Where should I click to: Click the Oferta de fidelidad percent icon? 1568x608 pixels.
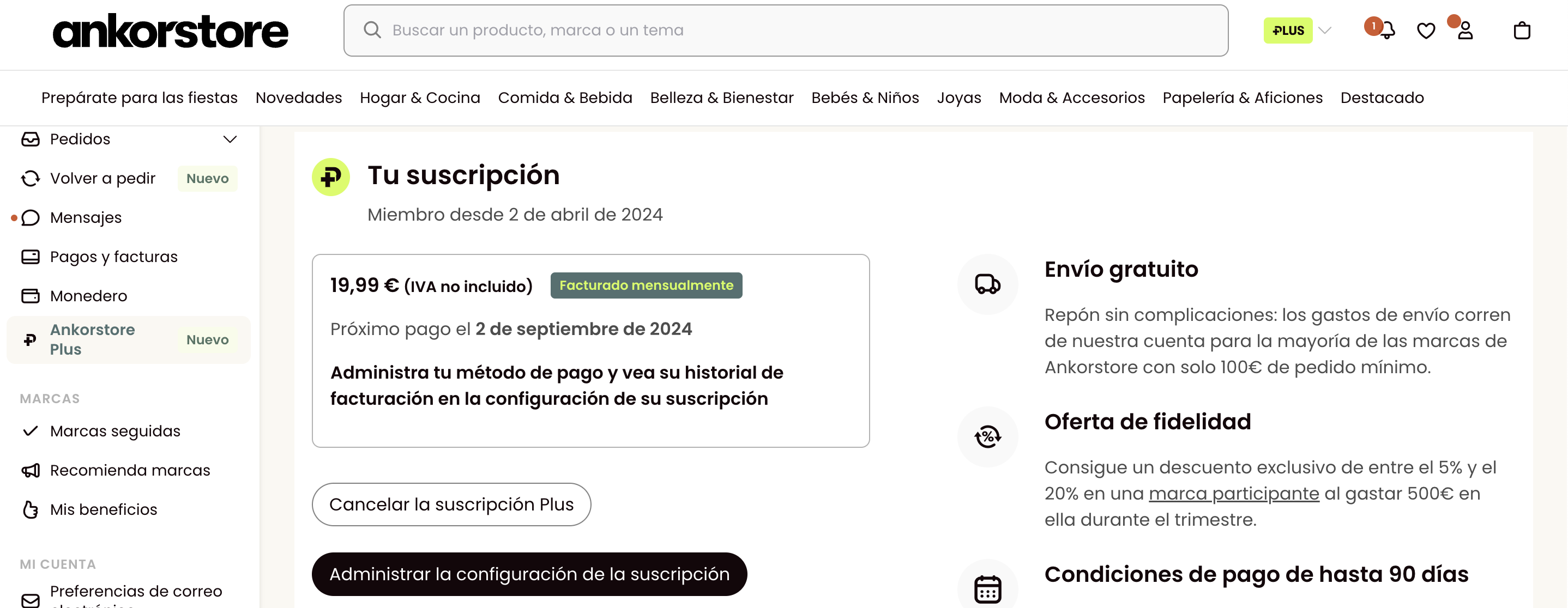tap(987, 436)
